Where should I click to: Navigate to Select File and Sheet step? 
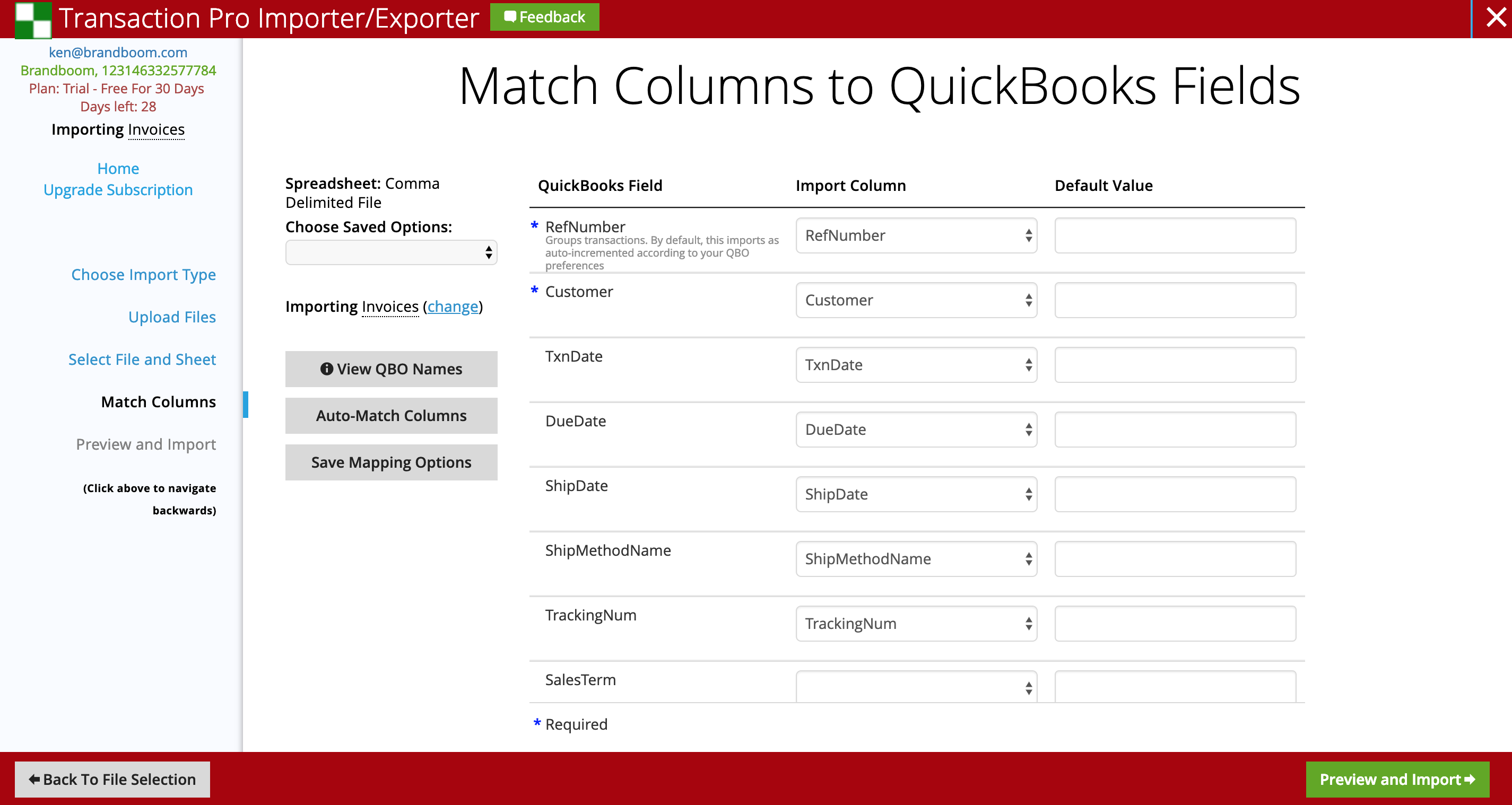coord(142,359)
